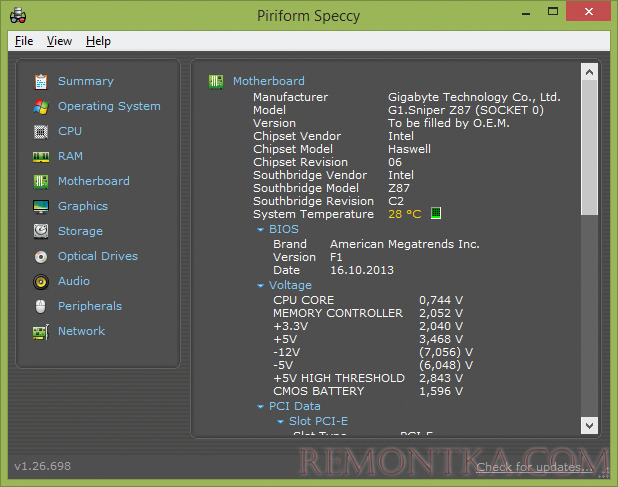Viewport: 618px width, 487px height.
Task: Go to Operating System section
Action: (x=109, y=106)
